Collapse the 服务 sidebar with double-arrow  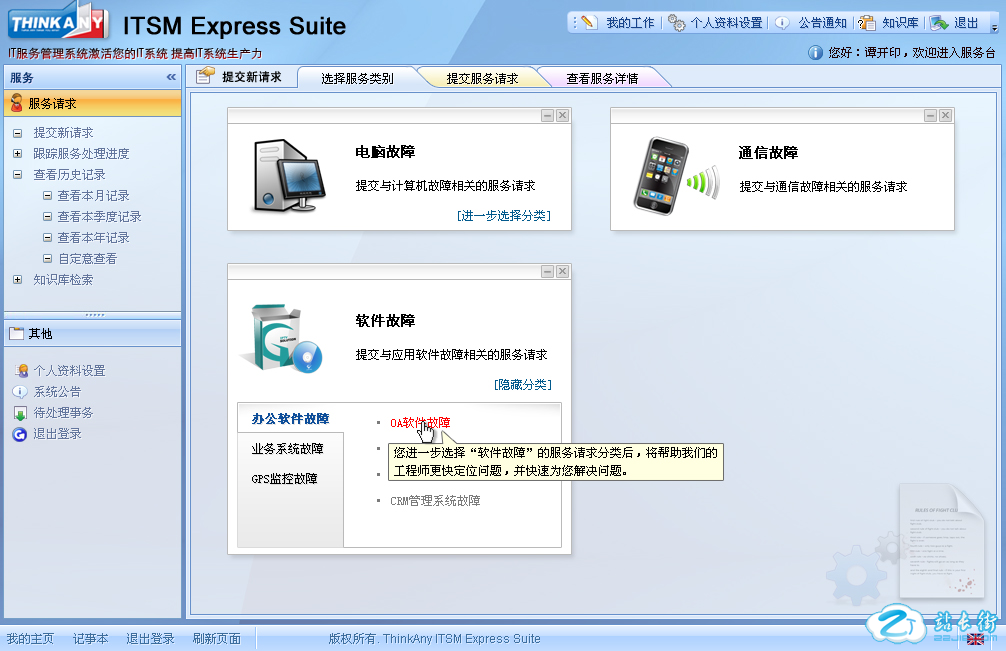171,77
